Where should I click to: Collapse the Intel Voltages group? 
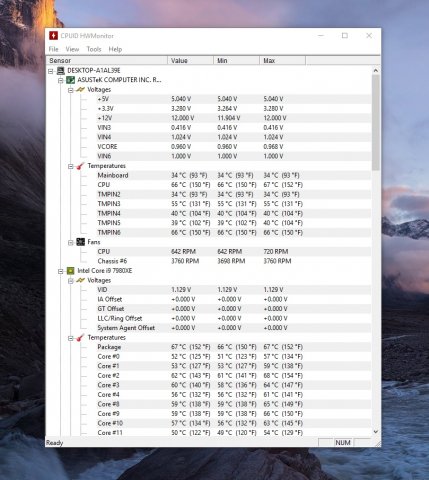(71, 281)
